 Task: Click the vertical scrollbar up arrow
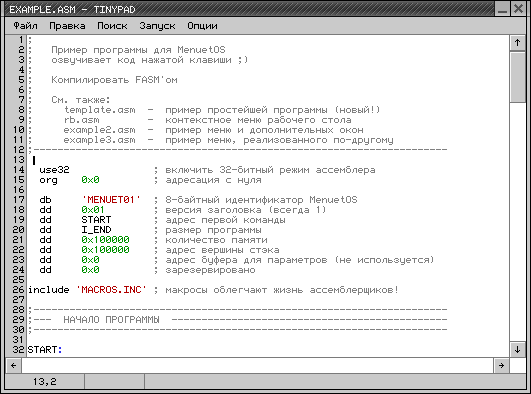[517, 43]
